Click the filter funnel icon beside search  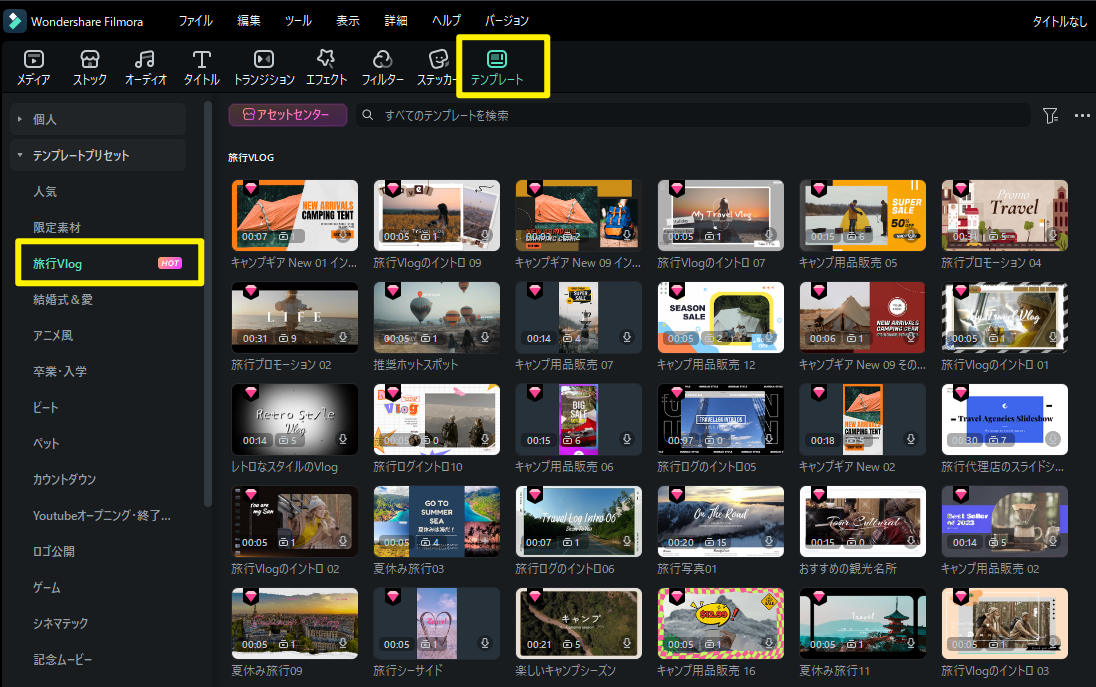tap(1050, 116)
